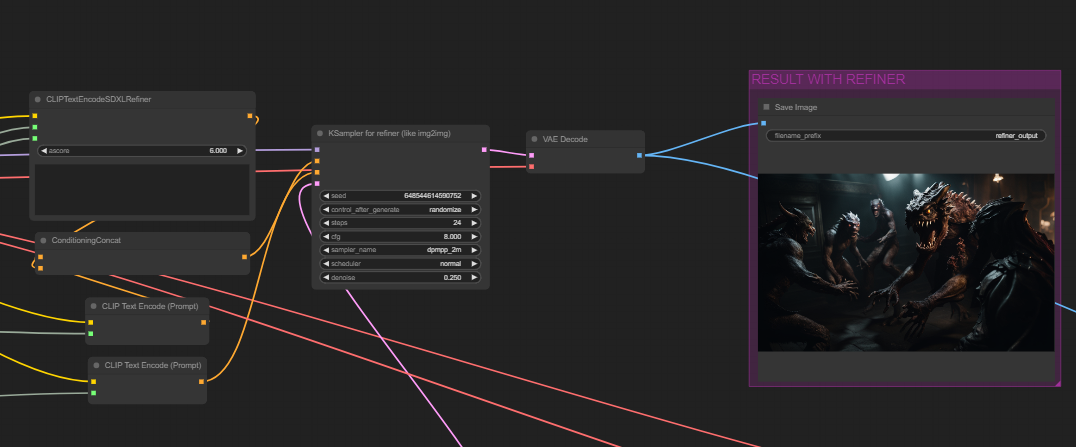1076x447 pixels.
Task: Decrease cfg value with left arrow
Action: [326, 237]
